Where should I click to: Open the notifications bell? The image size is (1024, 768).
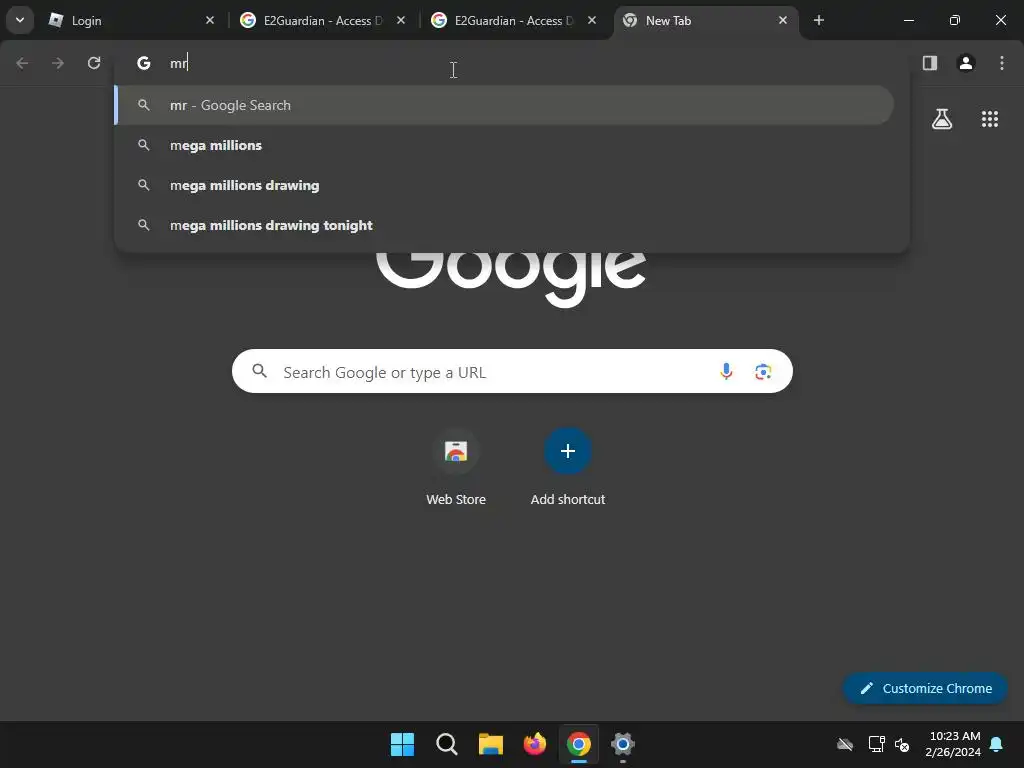tap(997, 744)
